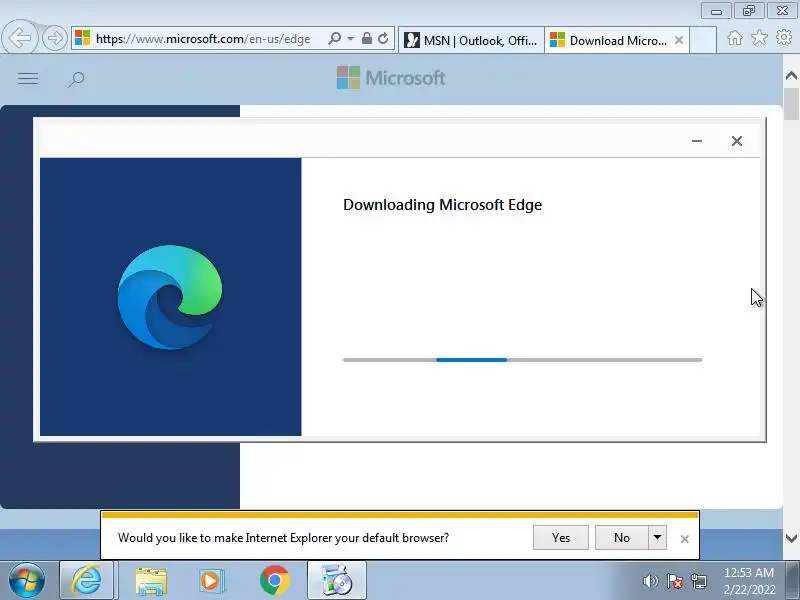Click the security lock icon in address bar

[367, 38]
